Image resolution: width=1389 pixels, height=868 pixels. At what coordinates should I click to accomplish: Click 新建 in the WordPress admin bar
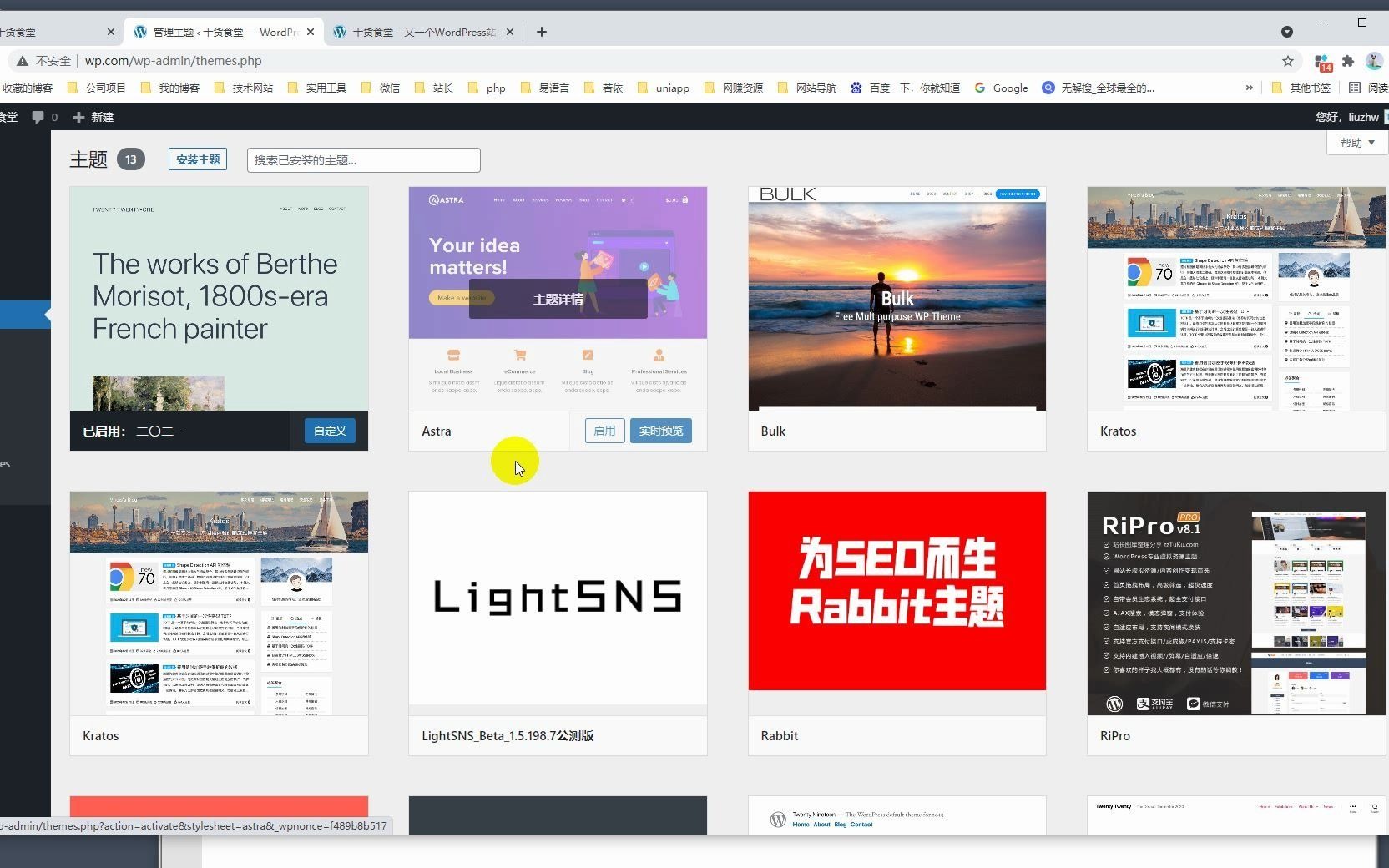[x=93, y=117]
